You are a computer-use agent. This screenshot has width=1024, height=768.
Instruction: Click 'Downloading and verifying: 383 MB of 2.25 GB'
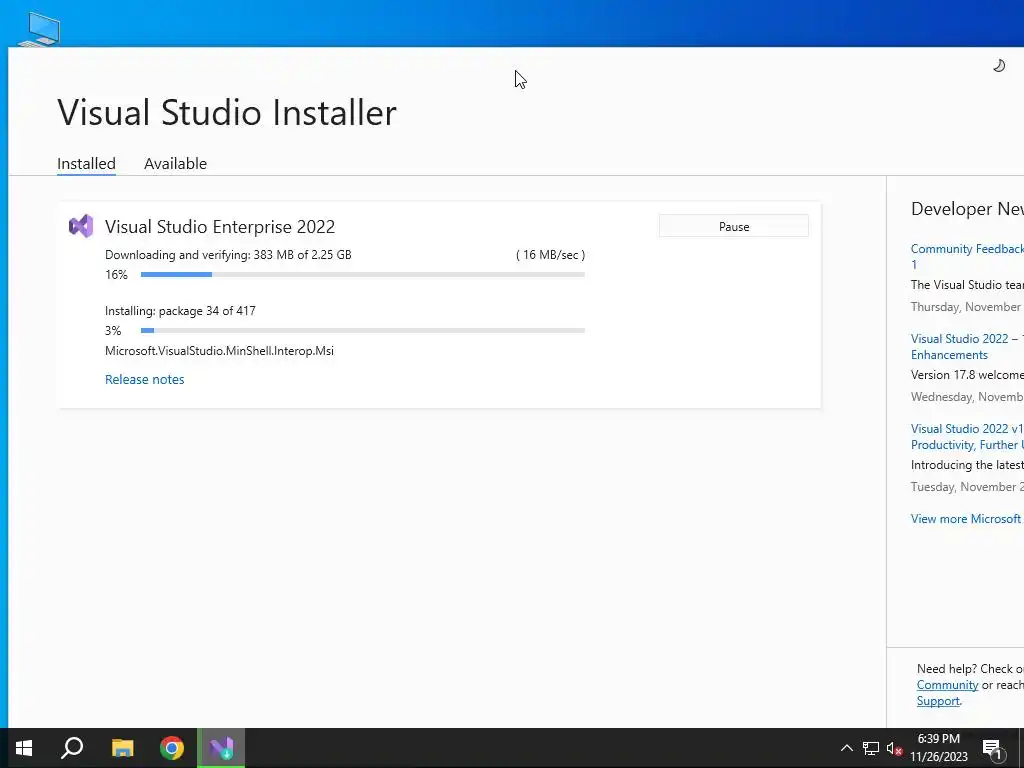point(228,255)
